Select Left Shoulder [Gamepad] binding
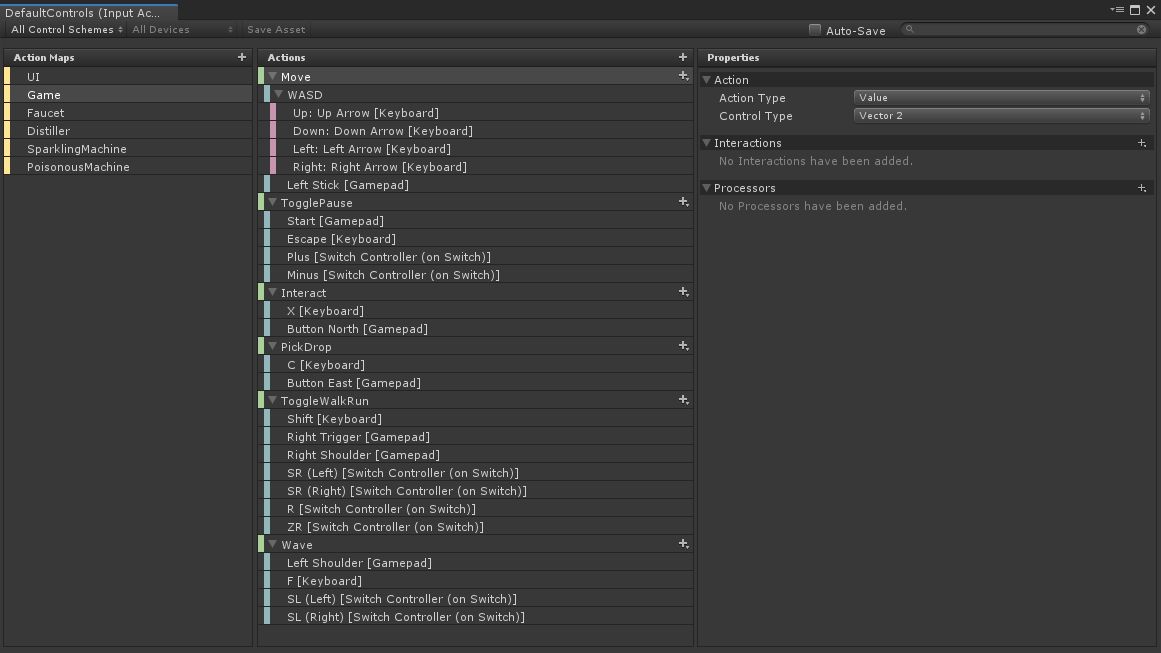 [x=478, y=563]
